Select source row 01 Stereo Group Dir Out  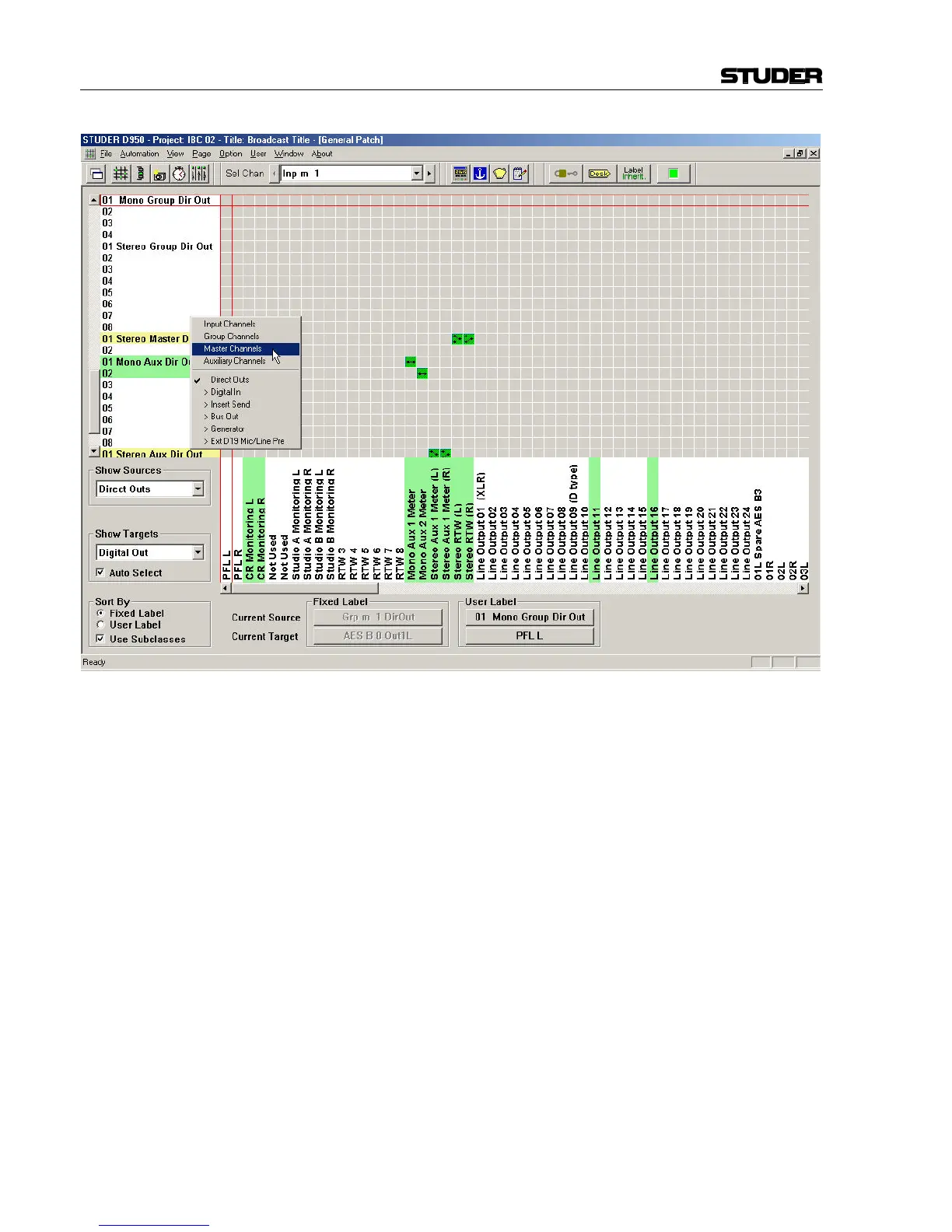(x=160, y=247)
